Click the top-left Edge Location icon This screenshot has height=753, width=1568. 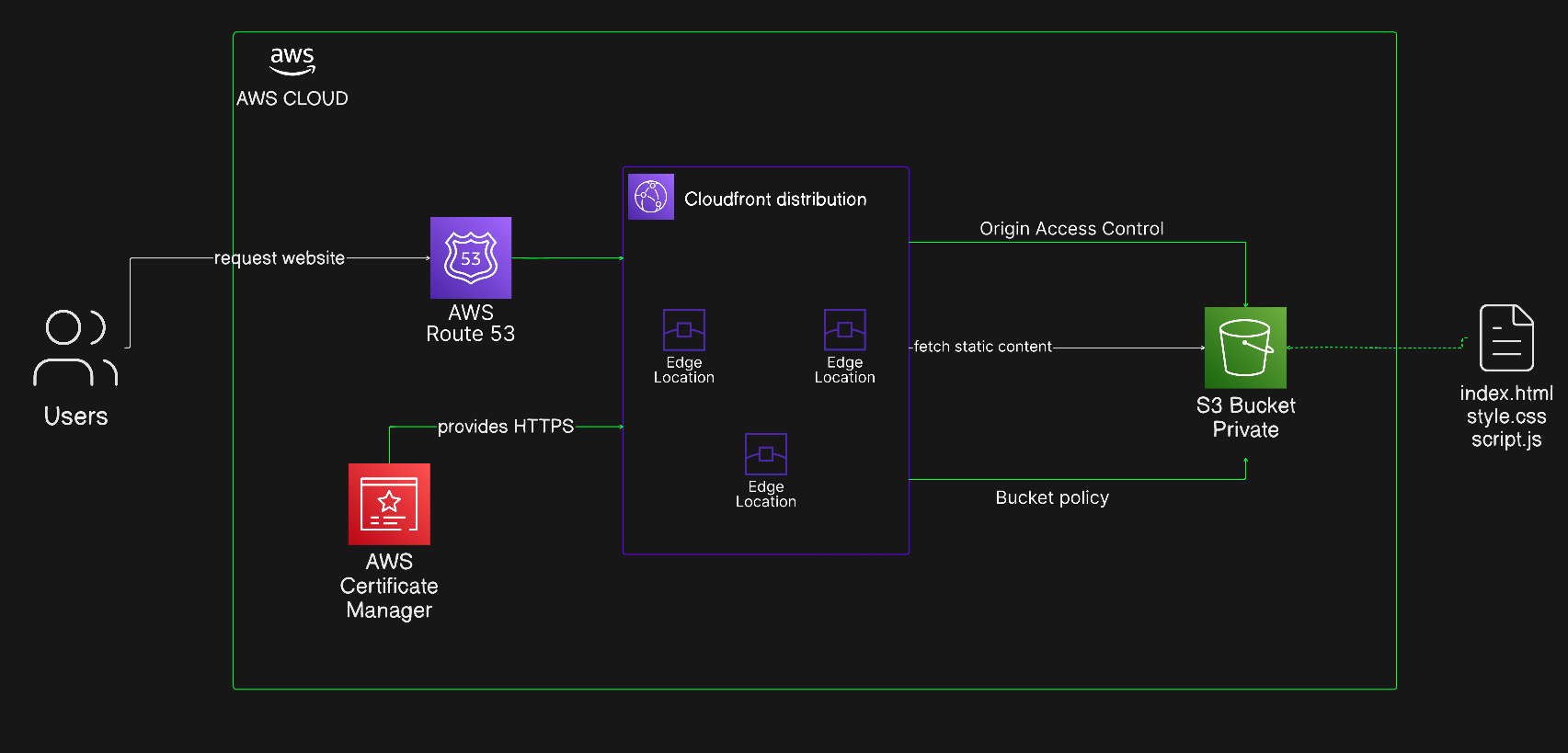[x=684, y=329]
